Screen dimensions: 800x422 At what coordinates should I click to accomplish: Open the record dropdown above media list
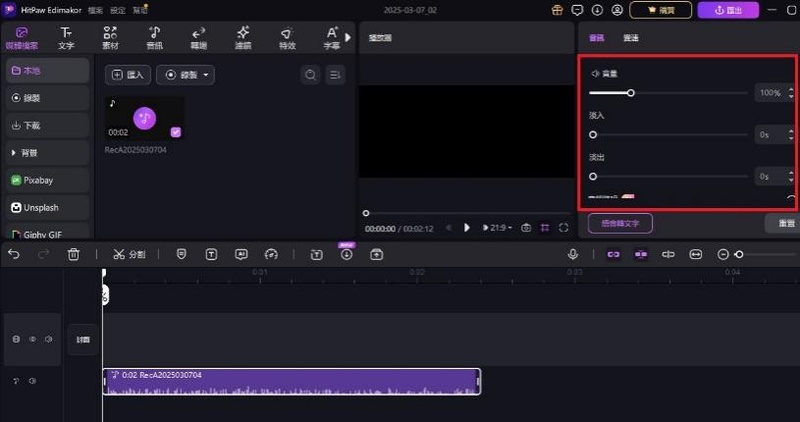click(x=185, y=75)
